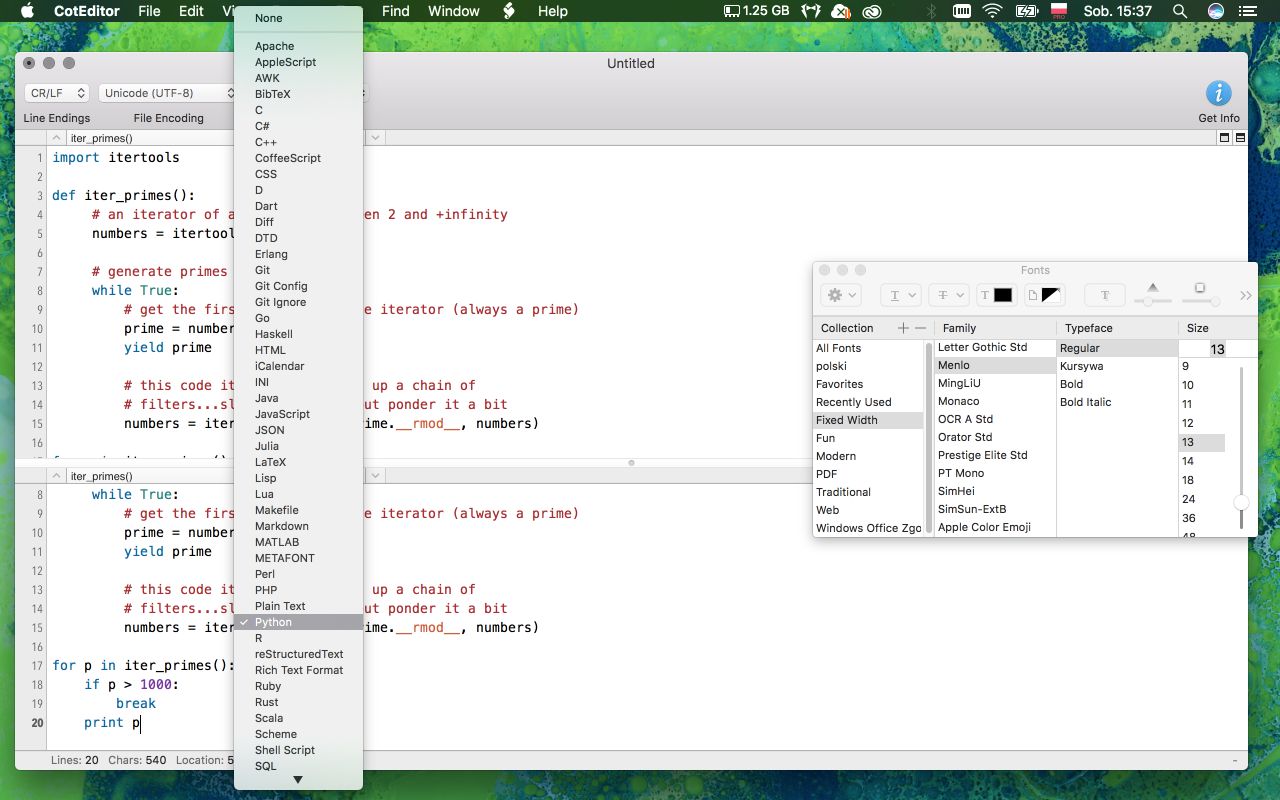Open the Find menu
The width and height of the screenshot is (1280, 800).
click(396, 11)
